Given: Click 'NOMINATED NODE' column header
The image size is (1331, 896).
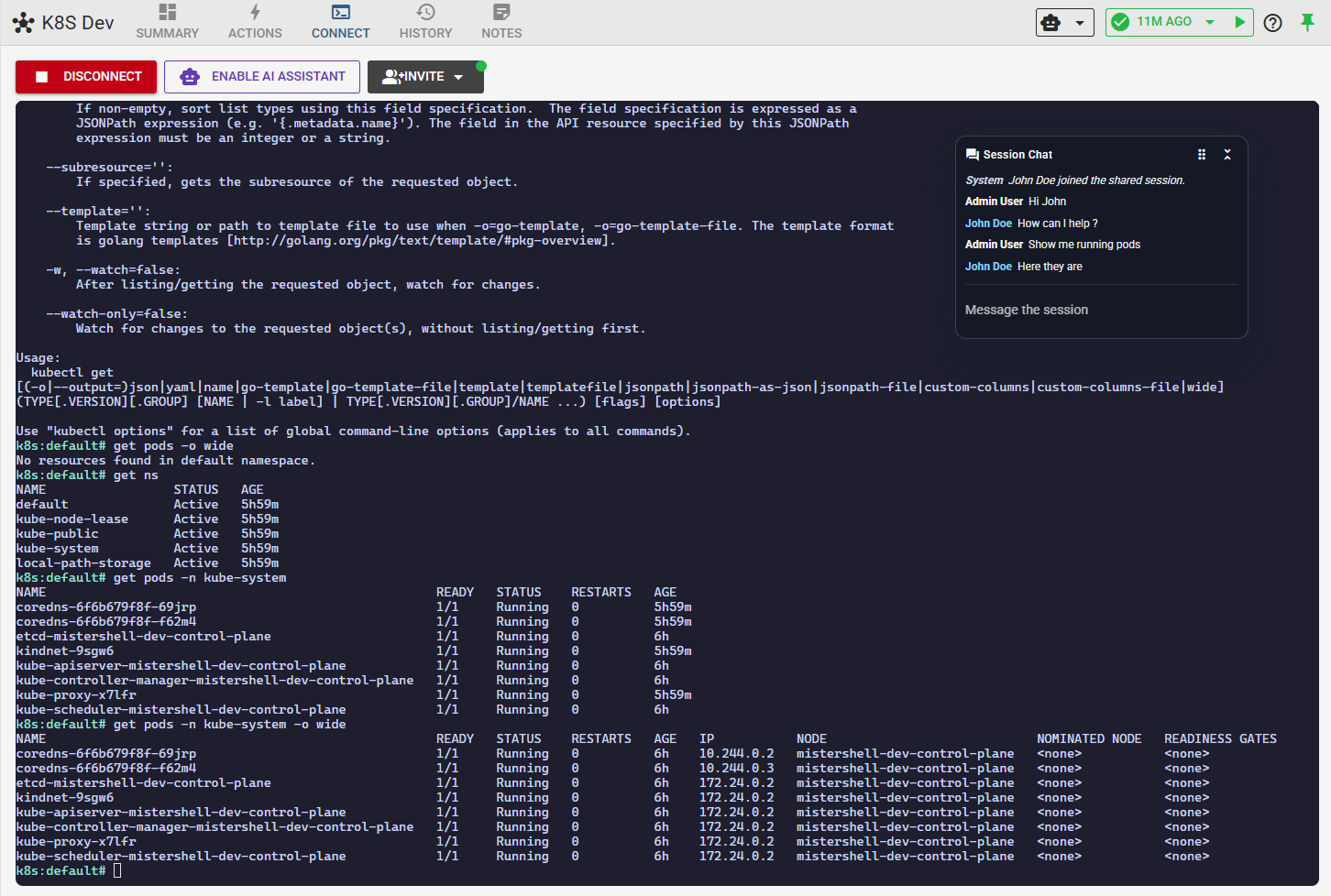Looking at the screenshot, I should tap(1089, 738).
